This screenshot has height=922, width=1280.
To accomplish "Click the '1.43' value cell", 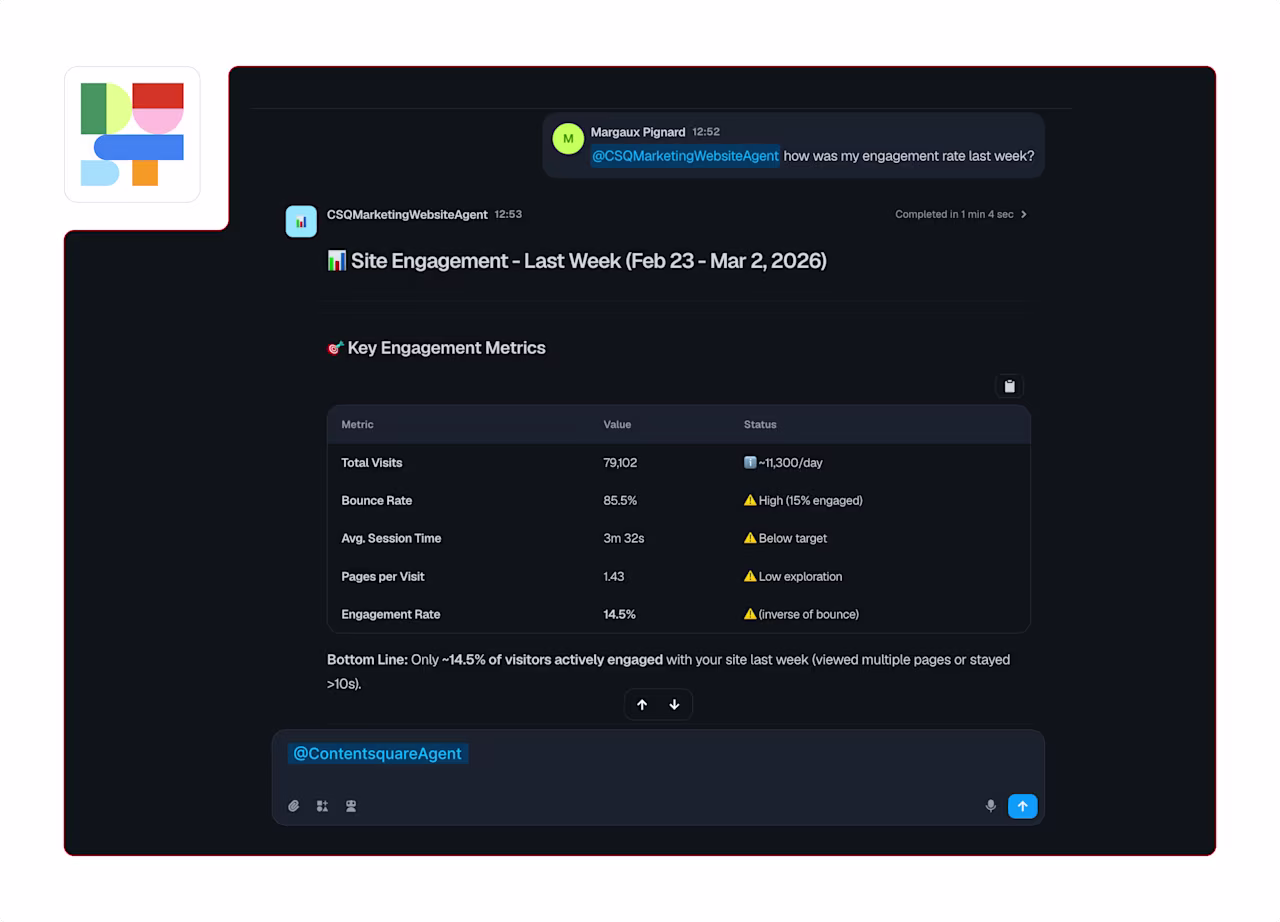I will pos(614,577).
